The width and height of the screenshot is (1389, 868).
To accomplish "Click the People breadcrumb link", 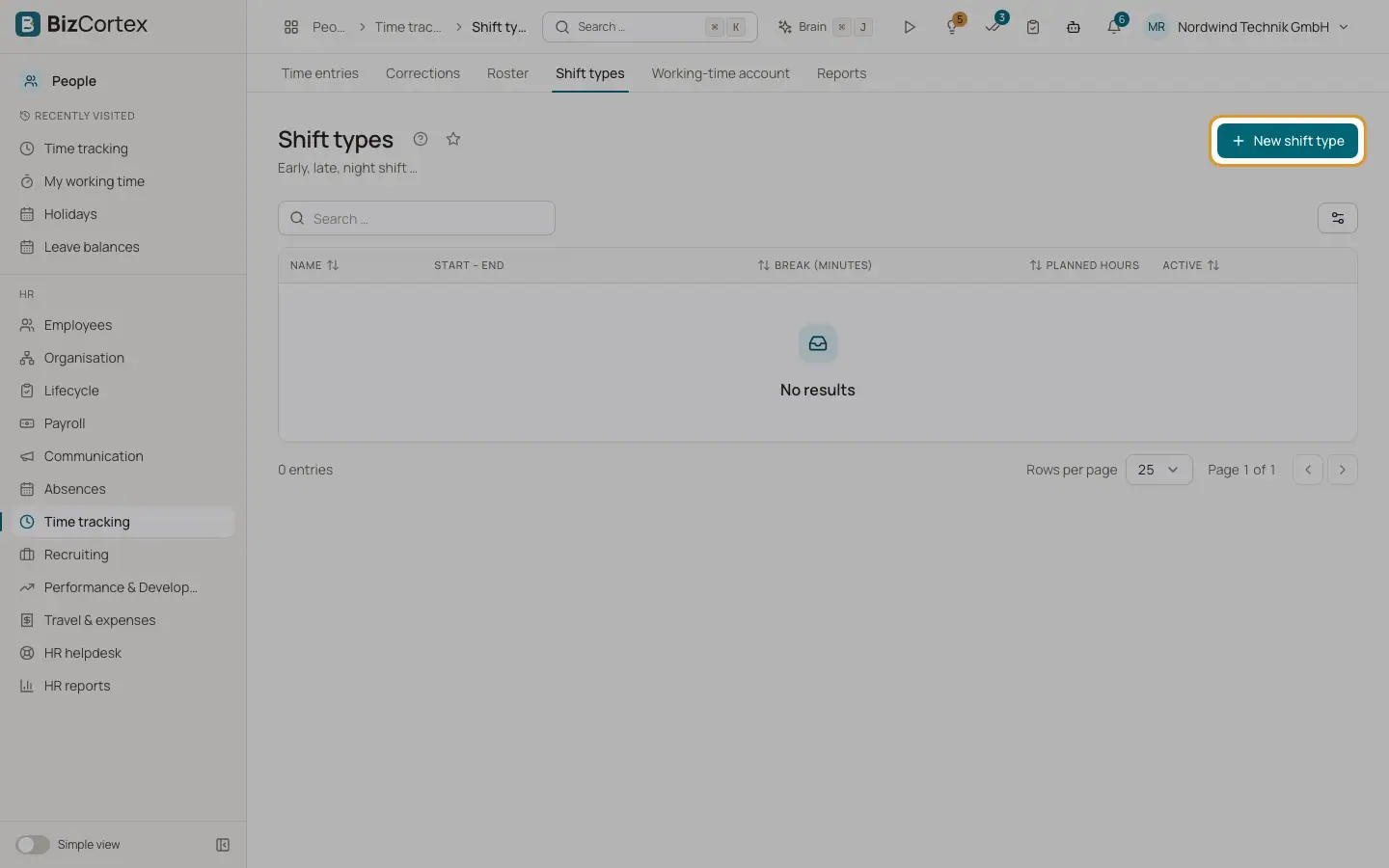I will click(x=329, y=27).
